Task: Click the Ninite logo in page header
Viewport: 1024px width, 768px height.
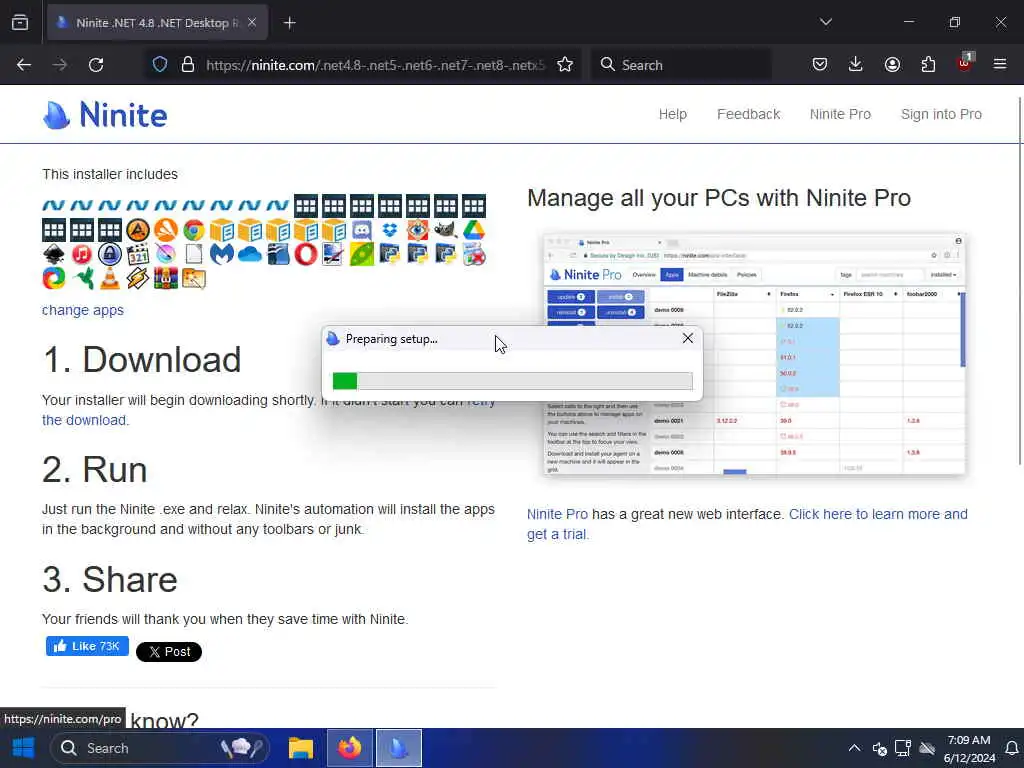Action: [x=104, y=115]
